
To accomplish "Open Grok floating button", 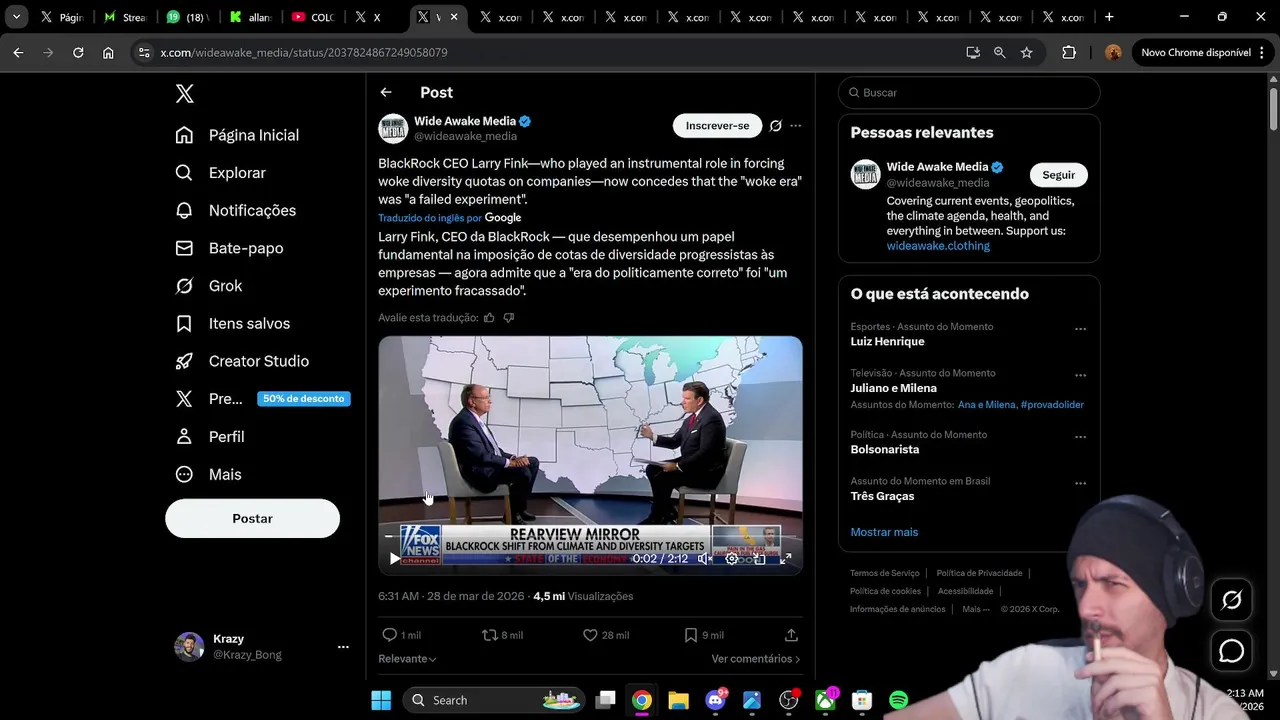I will (x=1232, y=600).
